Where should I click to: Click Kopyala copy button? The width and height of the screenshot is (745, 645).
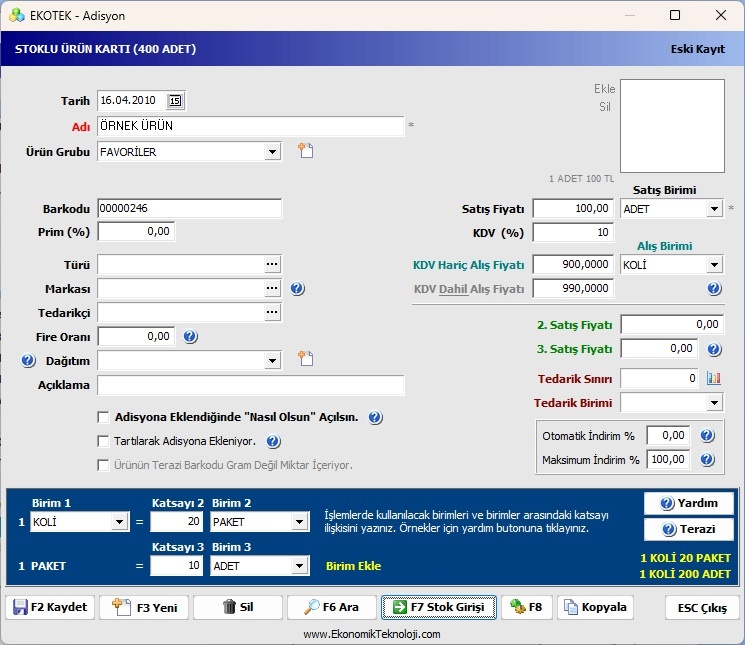coord(595,607)
